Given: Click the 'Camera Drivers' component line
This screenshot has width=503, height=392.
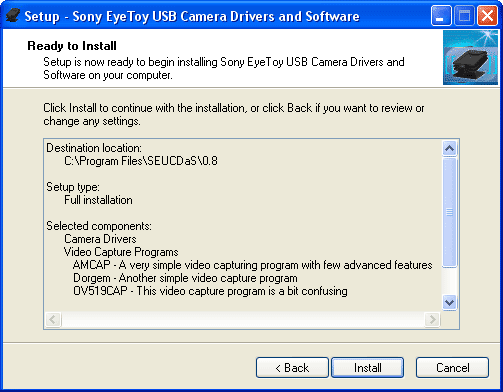Looking at the screenshot, I should tap(100, 239).
